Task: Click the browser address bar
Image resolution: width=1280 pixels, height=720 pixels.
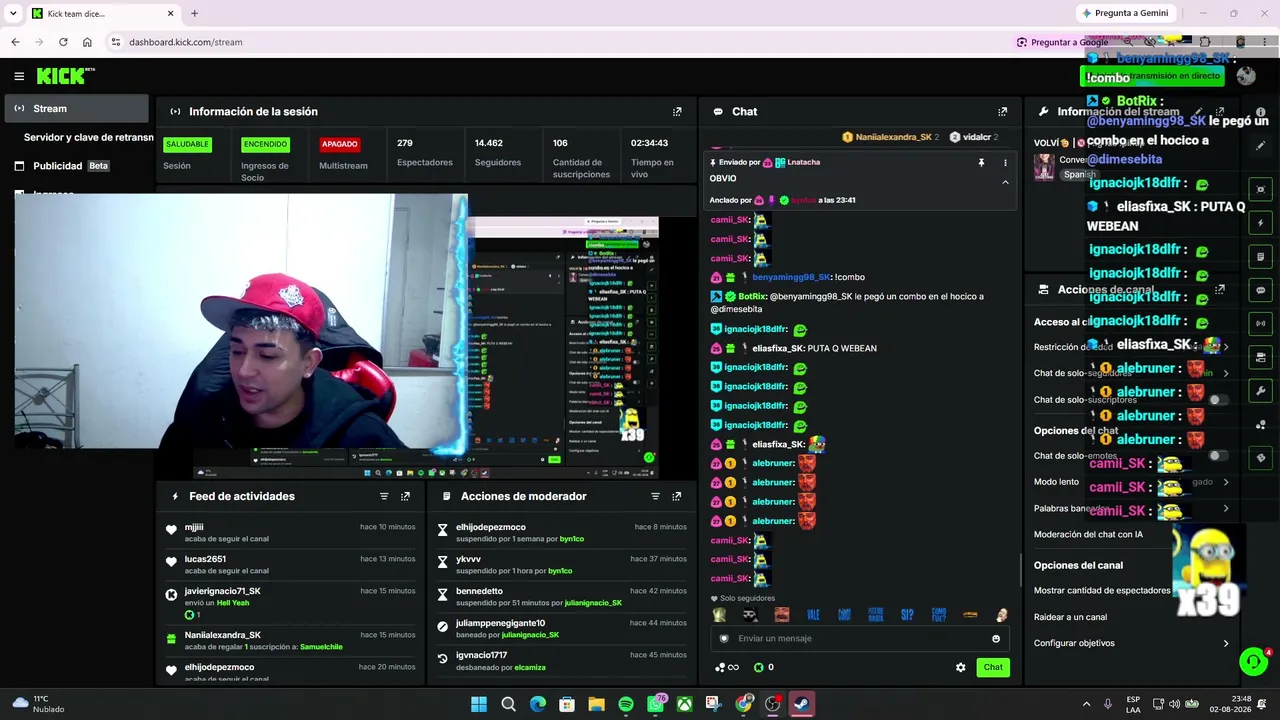Action: click(556, 42)
